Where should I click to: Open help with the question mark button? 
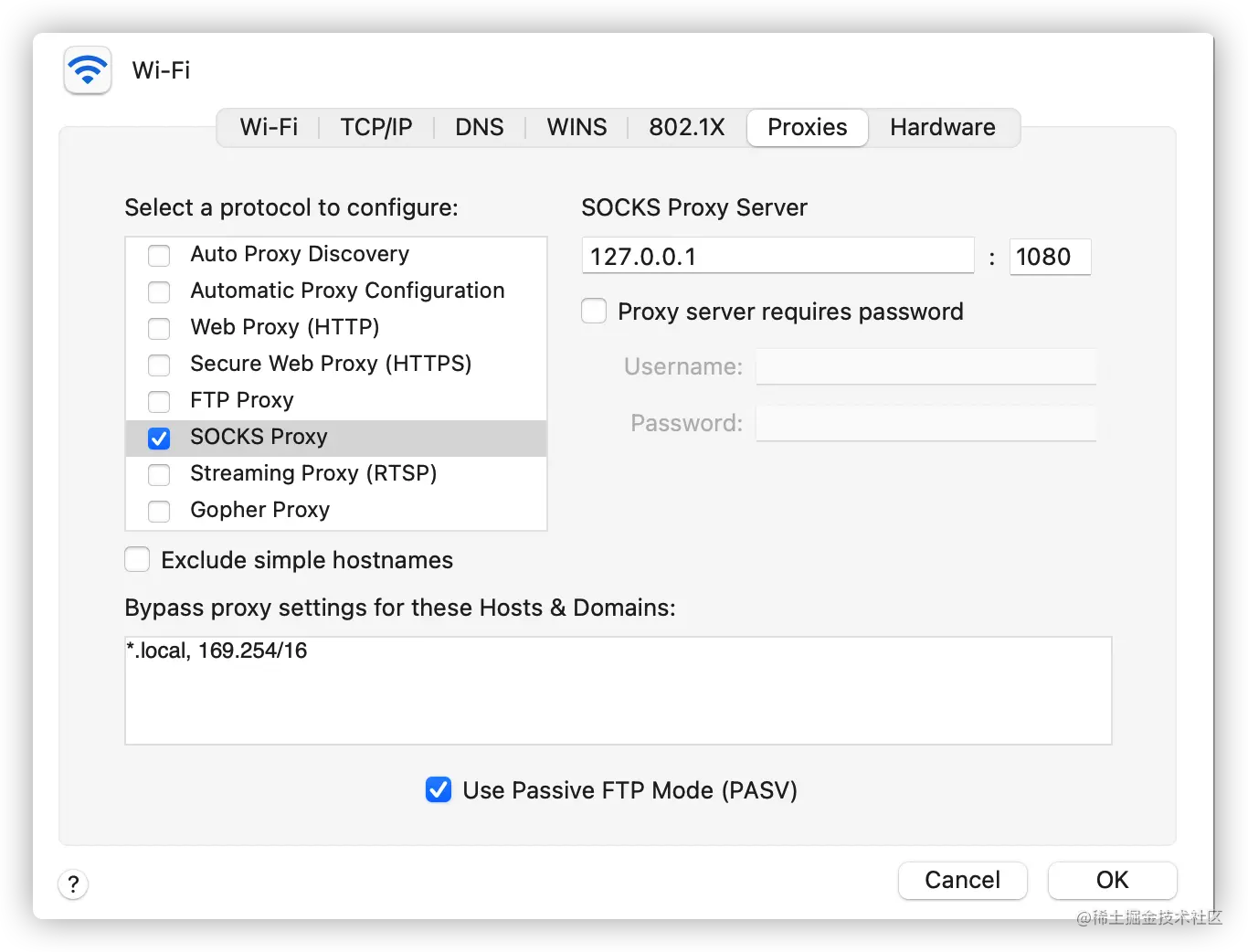(x=73, y=883)
